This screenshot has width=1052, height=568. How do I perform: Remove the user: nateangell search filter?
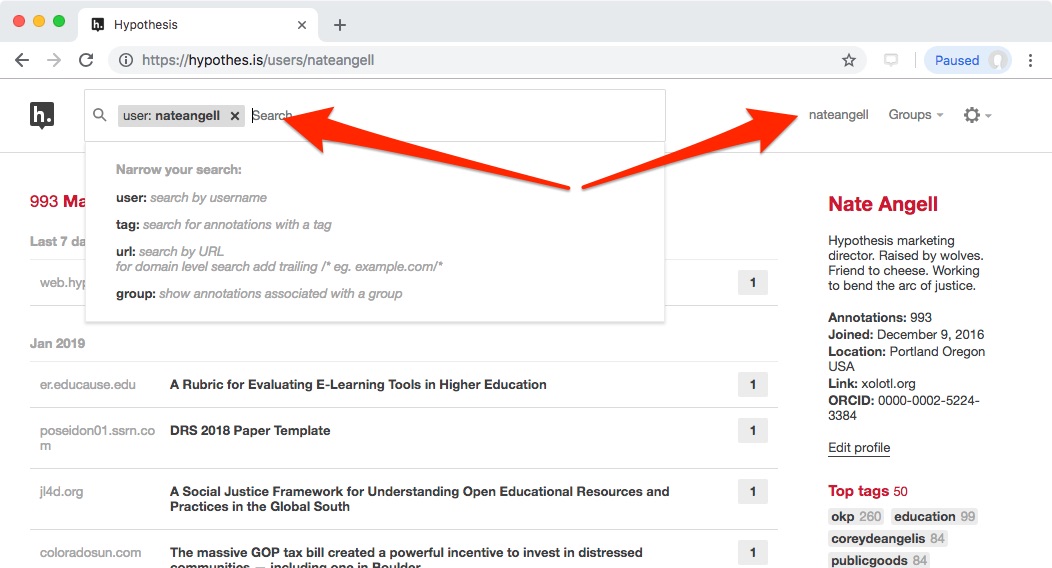click(x=235, y=116)
